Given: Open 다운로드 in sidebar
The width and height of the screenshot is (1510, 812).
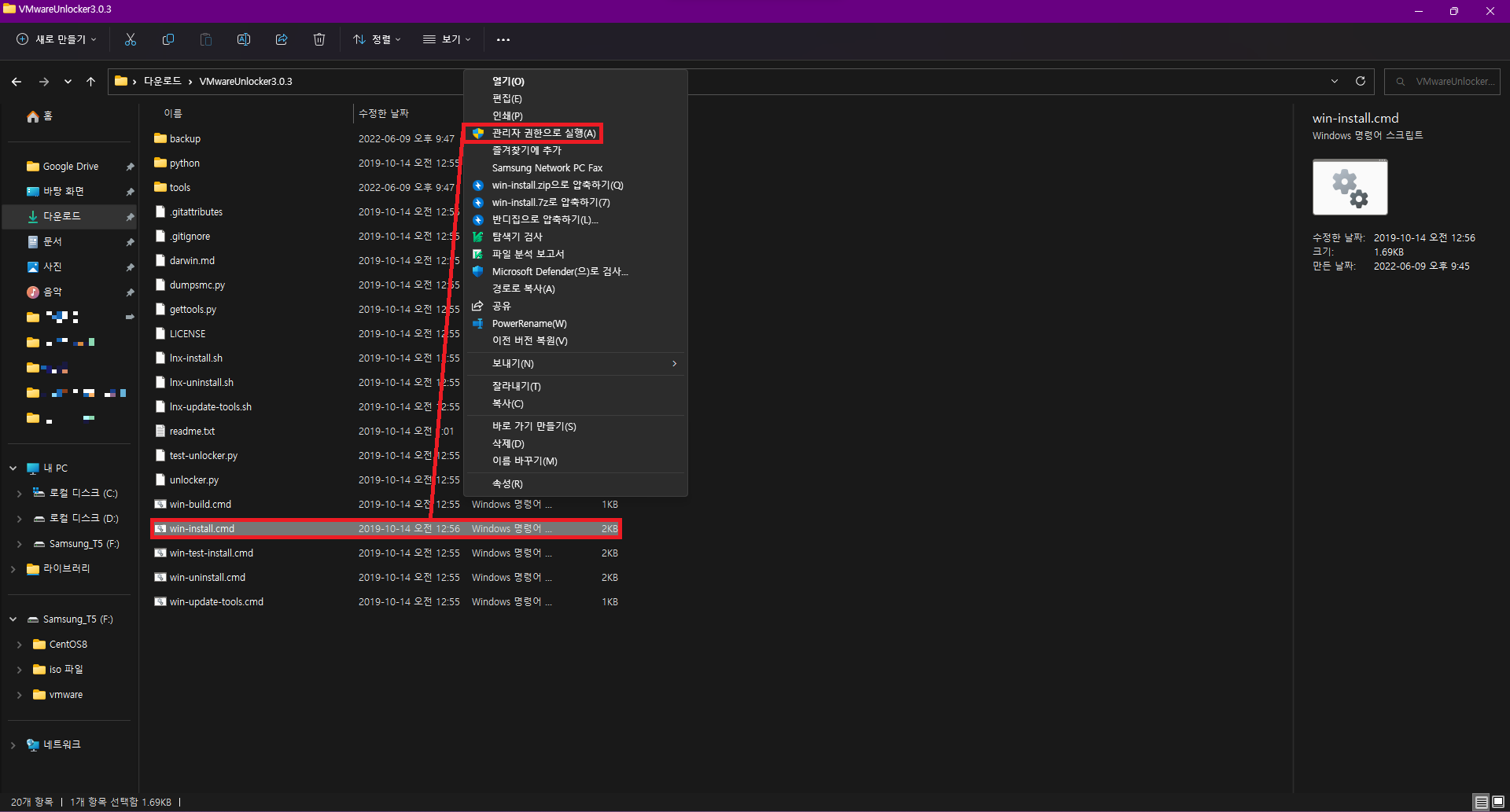Looking at the screenshot, I should click(x=61, y=217).
